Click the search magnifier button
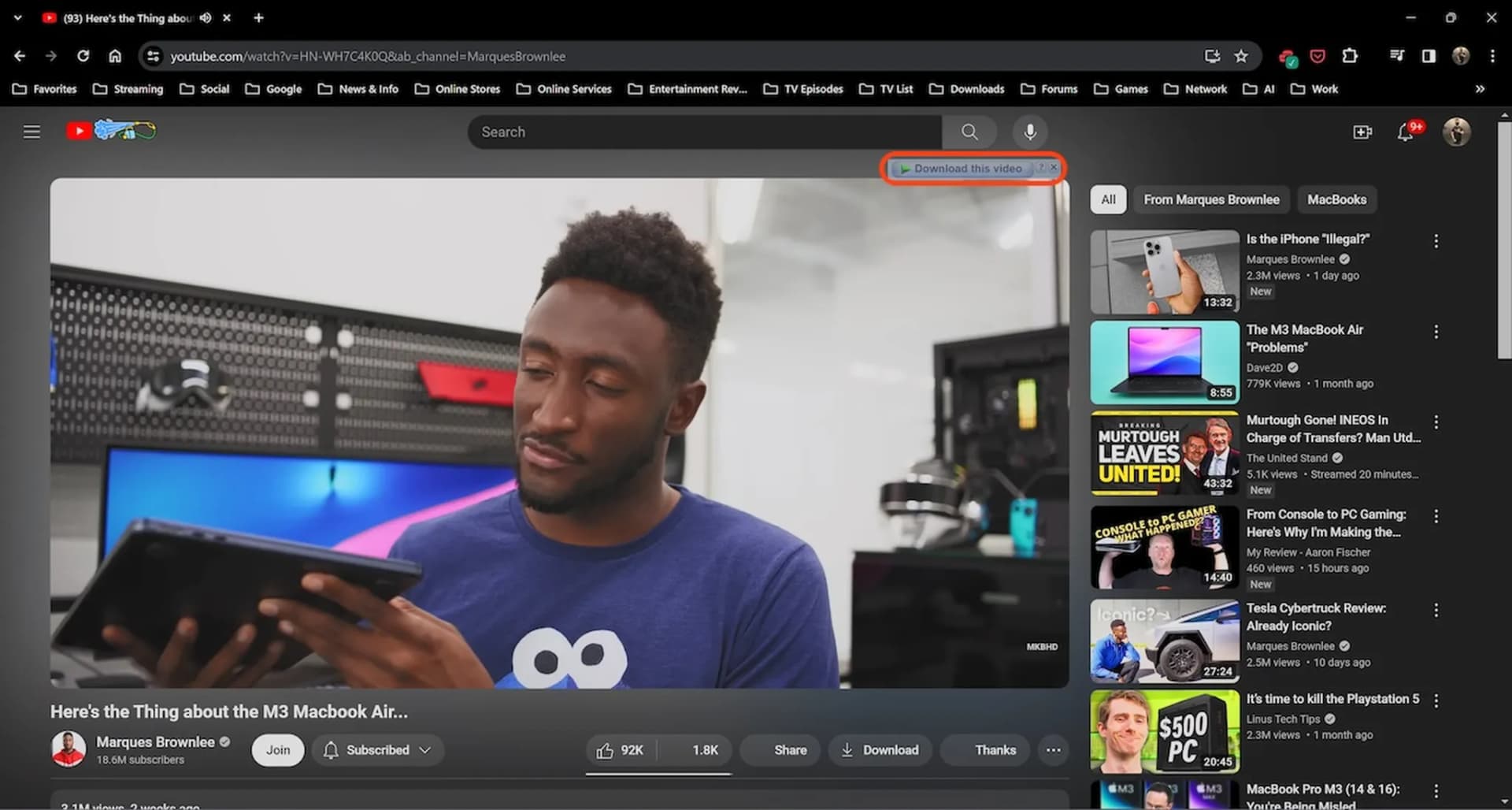The width and height of the screenshot is (1512, 810). [x=969, y=132]
